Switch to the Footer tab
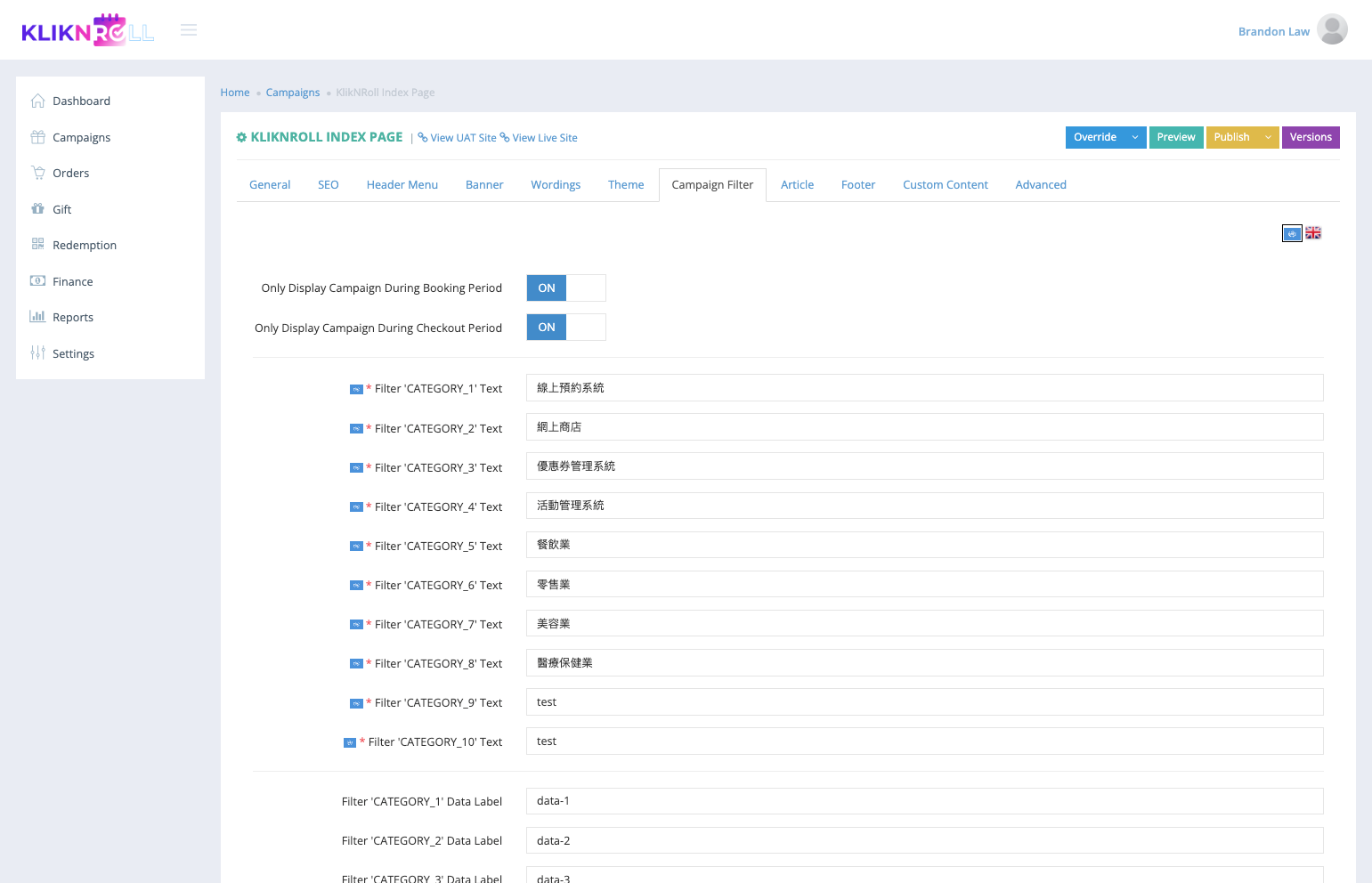This screenshot has width=1372, height=883. point(858,185)
